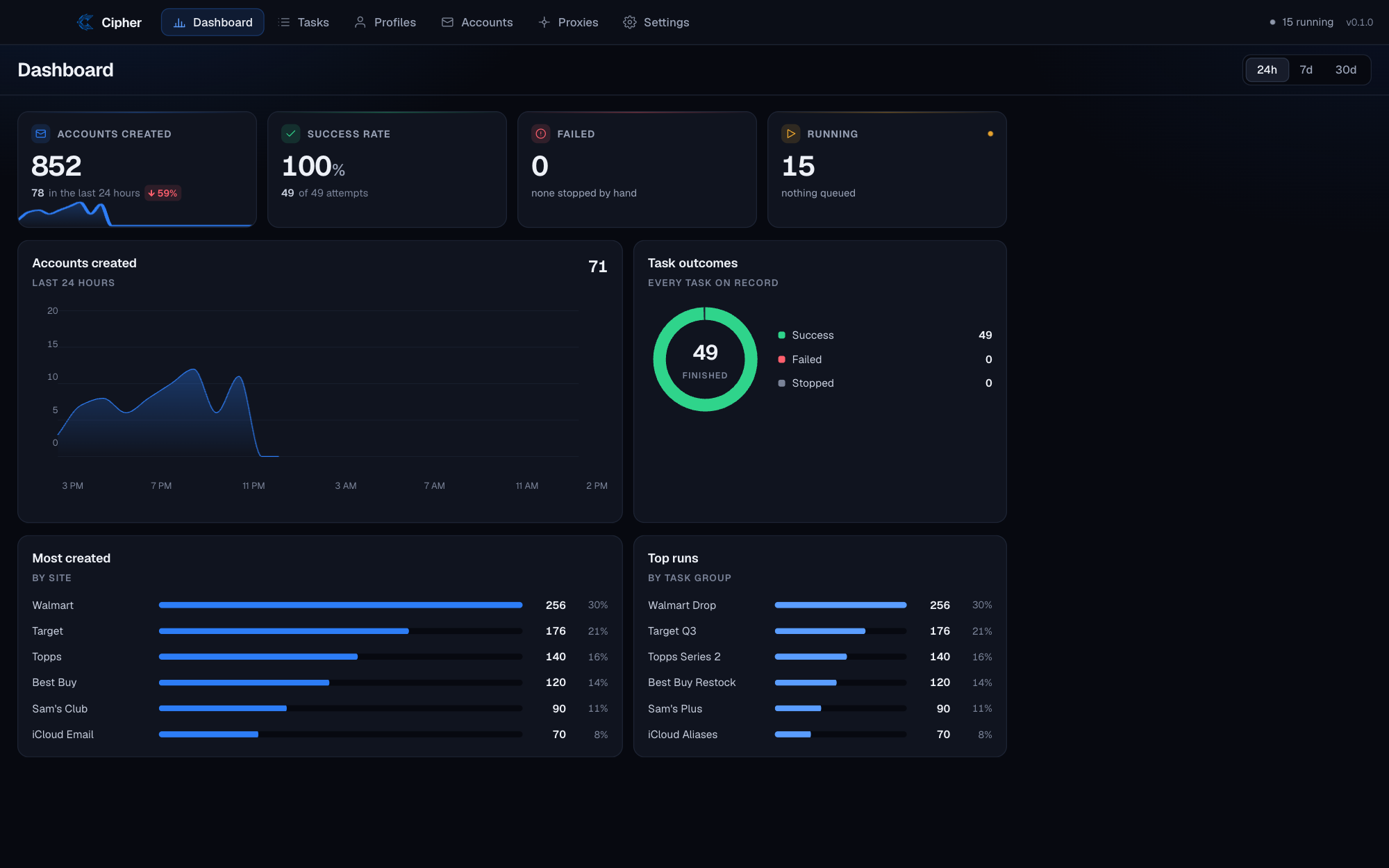Click the Best Buy progress bar in Most created
The height and width of the screenshot is (868, 1389).
coord(340,683)
